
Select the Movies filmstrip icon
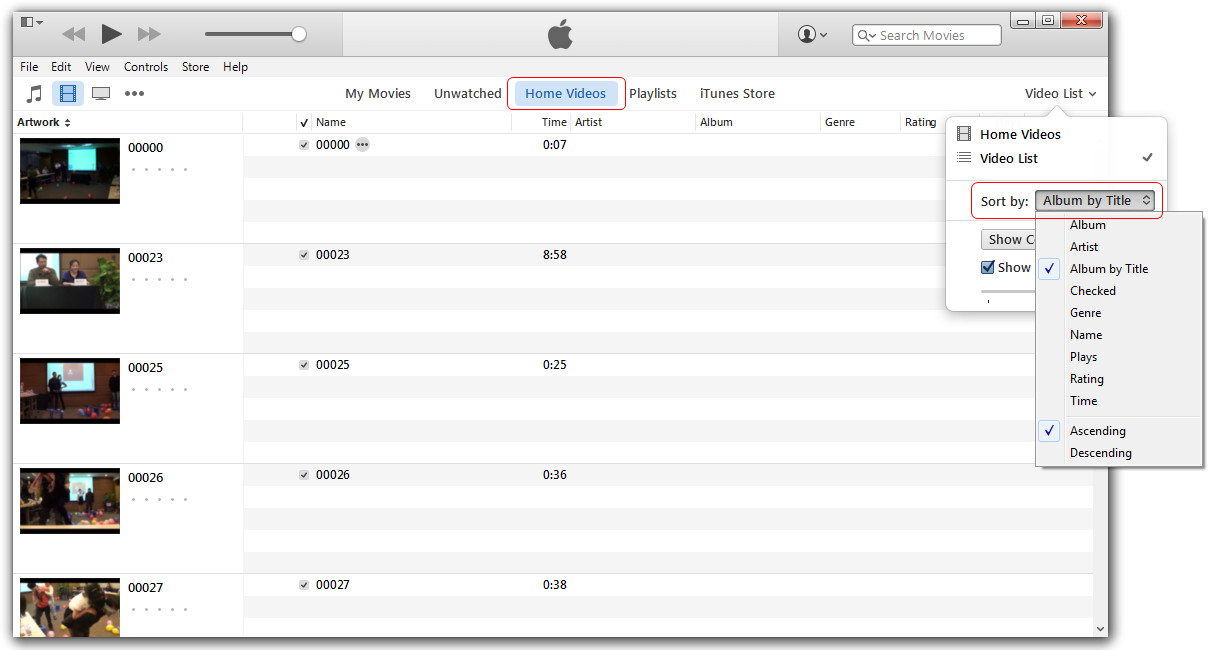(68, 93)
